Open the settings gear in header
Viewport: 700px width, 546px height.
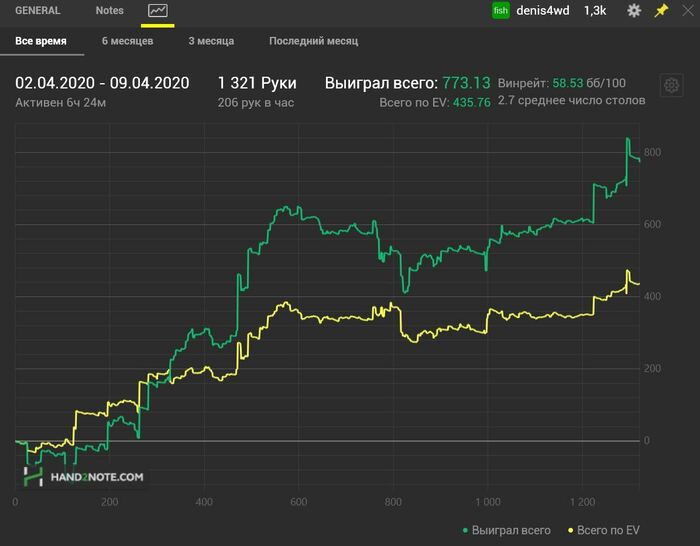pyautogui.click(x=633, y=11)
